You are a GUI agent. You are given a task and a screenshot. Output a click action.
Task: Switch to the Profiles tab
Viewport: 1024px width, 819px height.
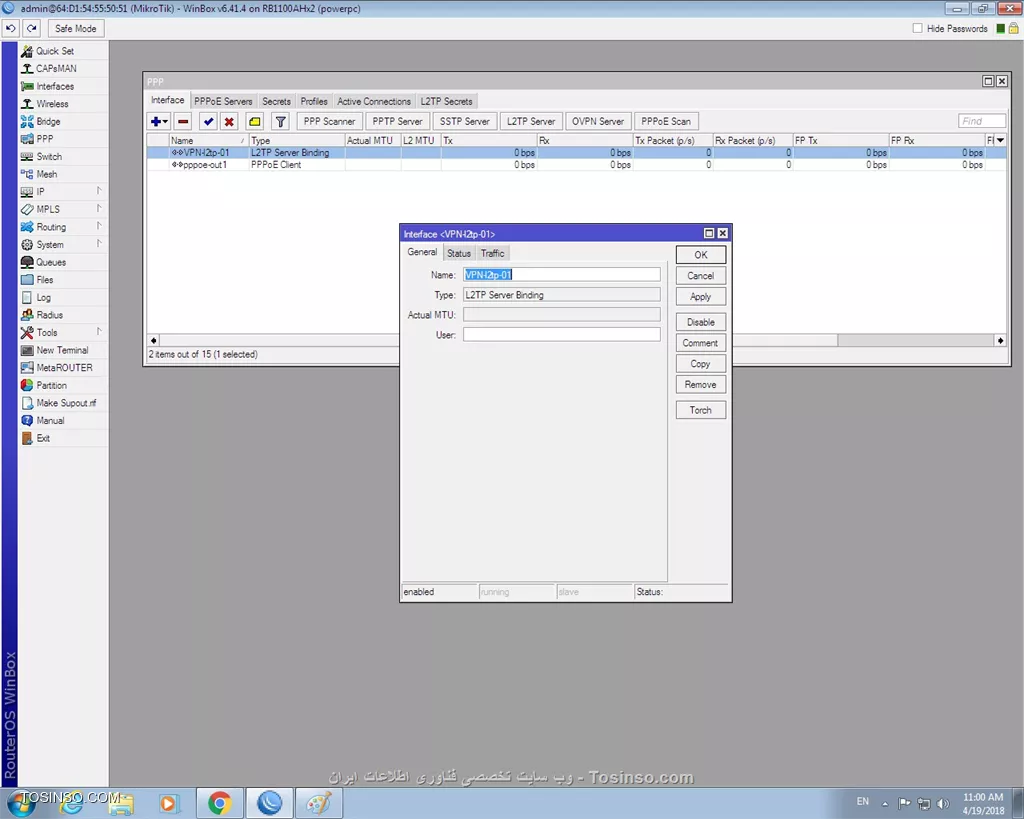click(x=314, y=101)
